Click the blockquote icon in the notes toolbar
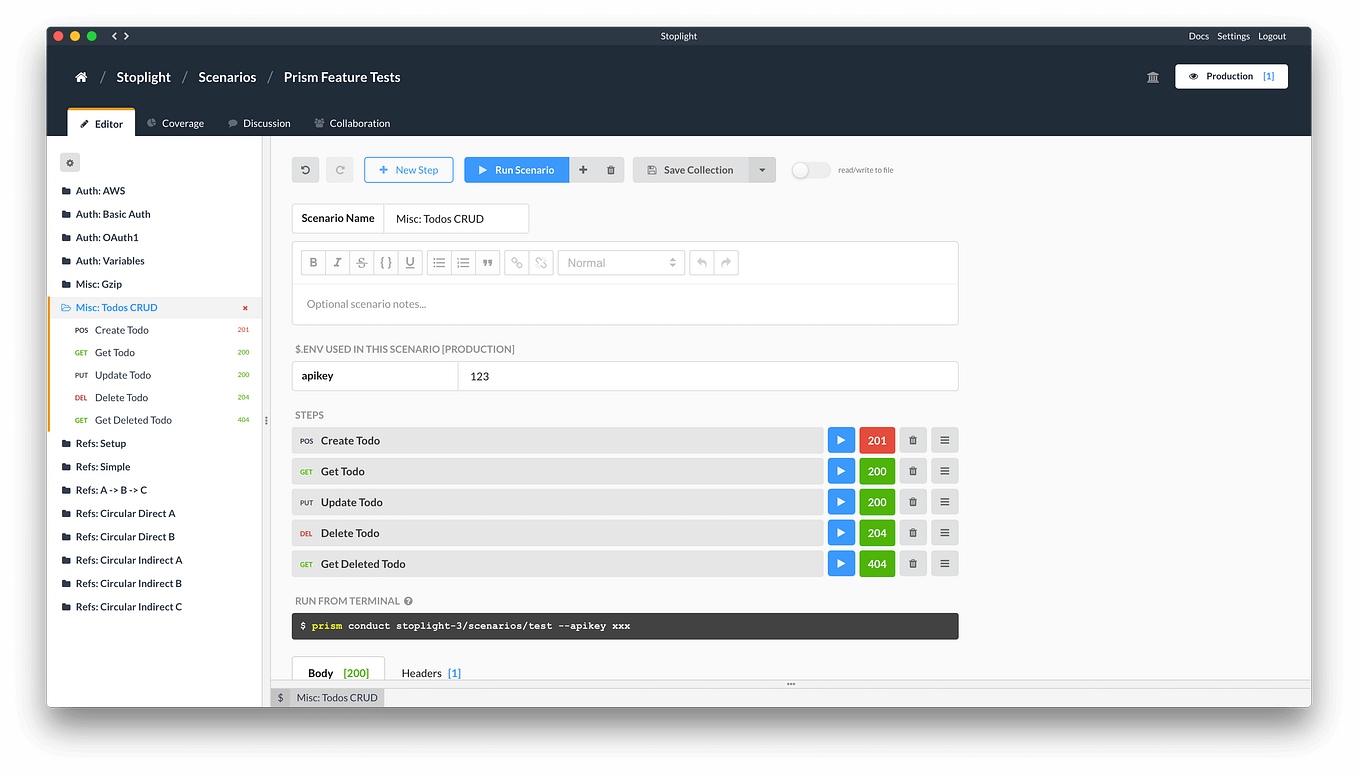The height and width of the screenshot is (774, 1358). [x=488, y=262]
